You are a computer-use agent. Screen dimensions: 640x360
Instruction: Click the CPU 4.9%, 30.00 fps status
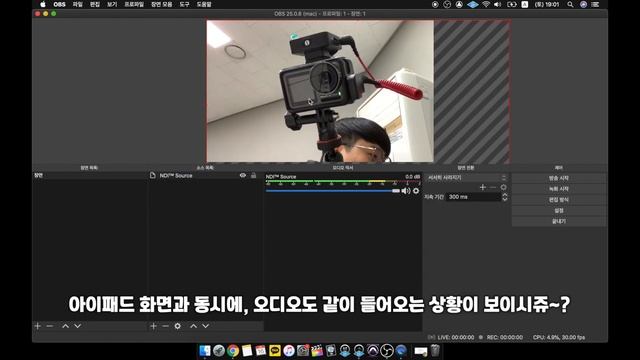[x=559, y=337]
